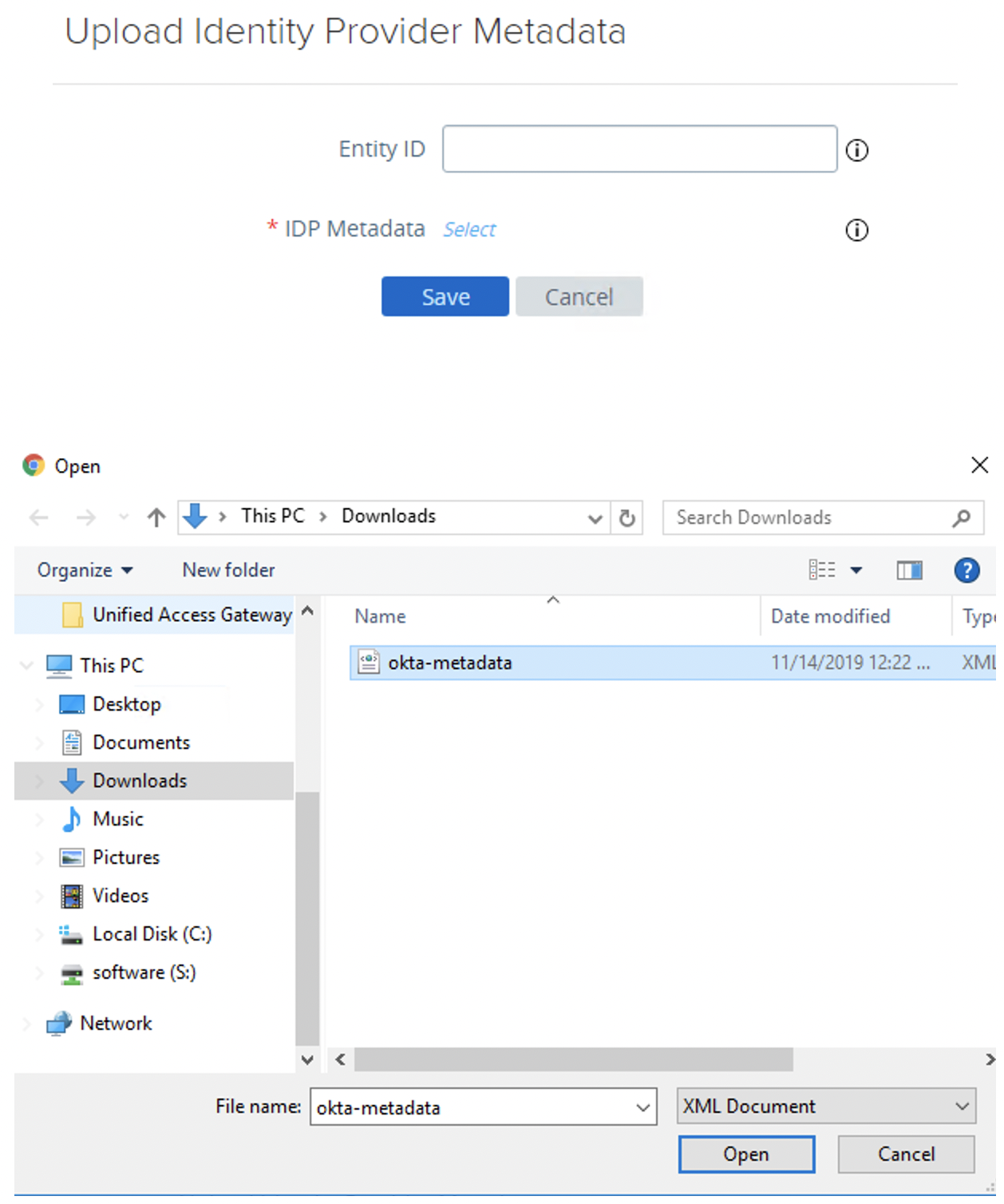Open the file dialog help icon
The height and width of the screenshot is (1204, 1004).
point(966,570)
